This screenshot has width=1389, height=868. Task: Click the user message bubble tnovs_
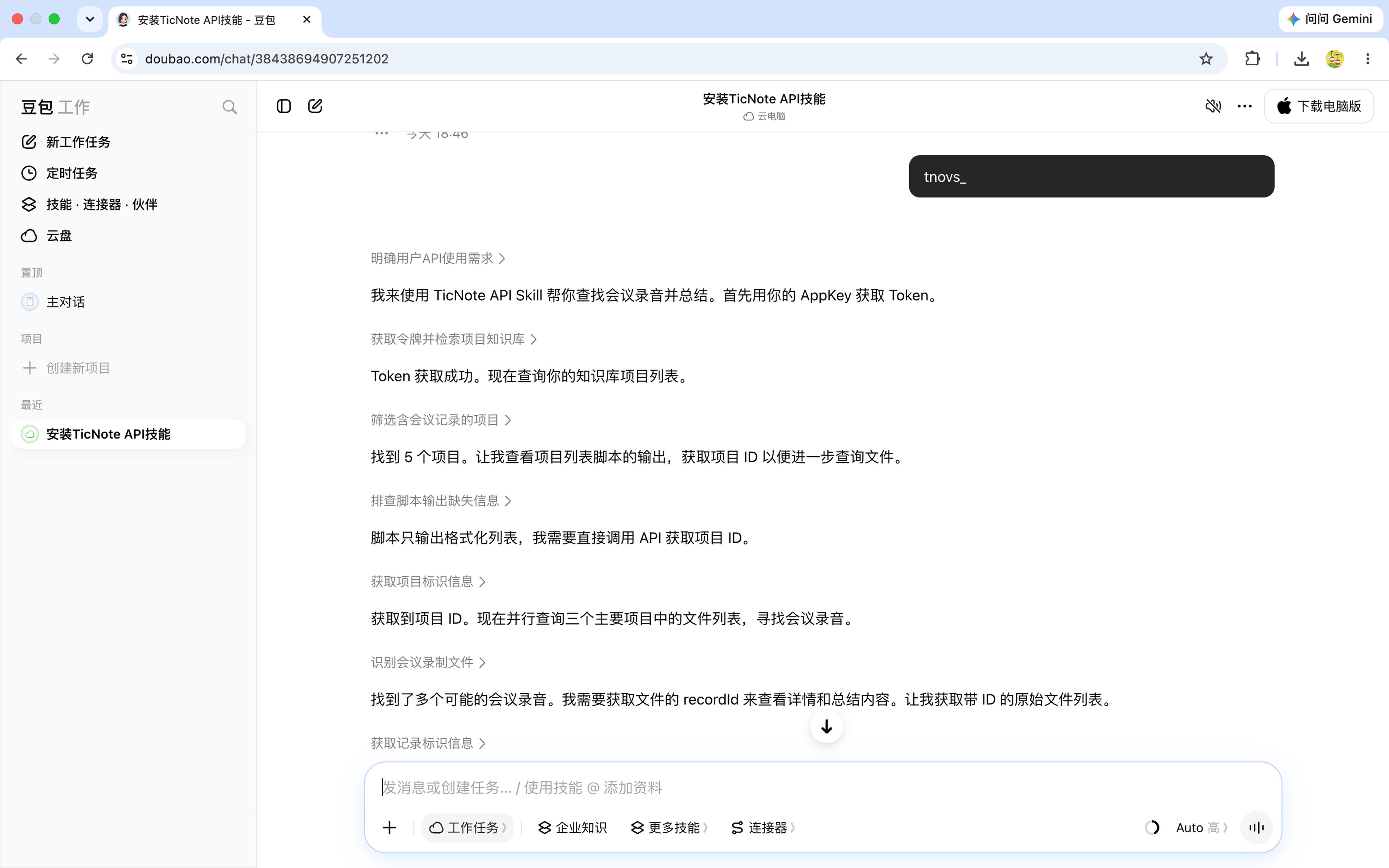point(1091,176)
